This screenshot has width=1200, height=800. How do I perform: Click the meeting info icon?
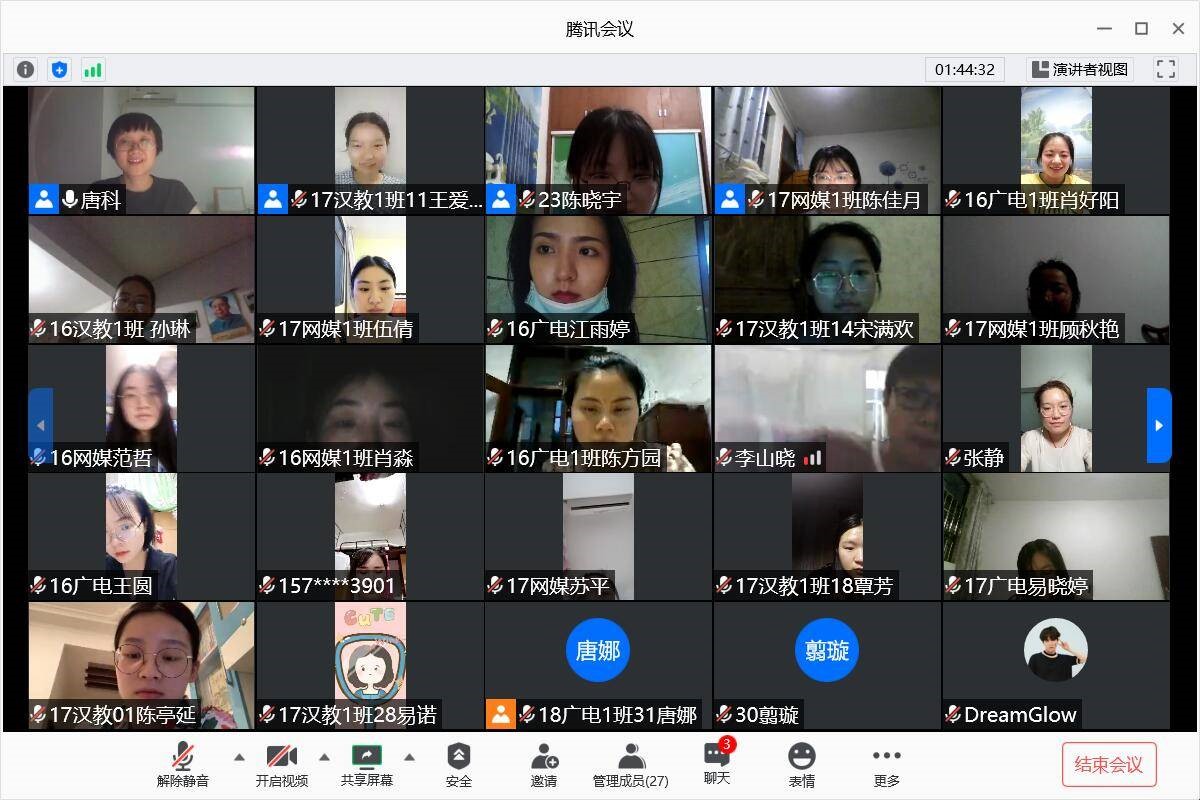coord(26,69)
